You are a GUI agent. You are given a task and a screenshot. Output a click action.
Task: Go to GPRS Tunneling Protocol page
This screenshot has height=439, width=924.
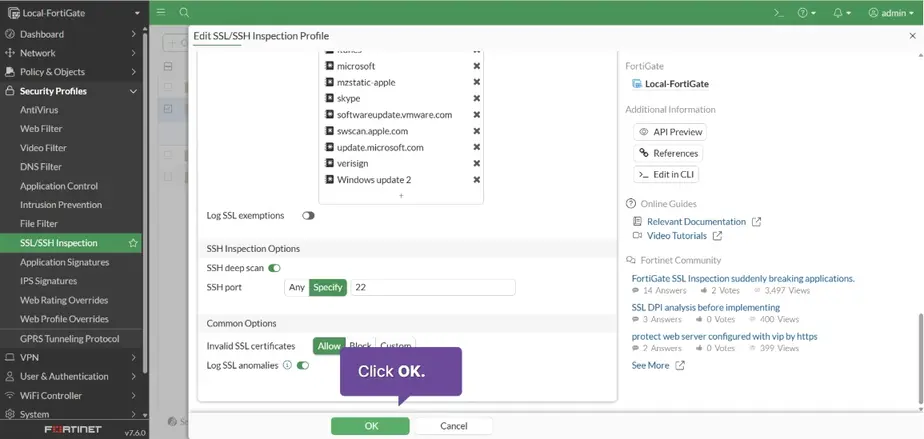(71, 339)
